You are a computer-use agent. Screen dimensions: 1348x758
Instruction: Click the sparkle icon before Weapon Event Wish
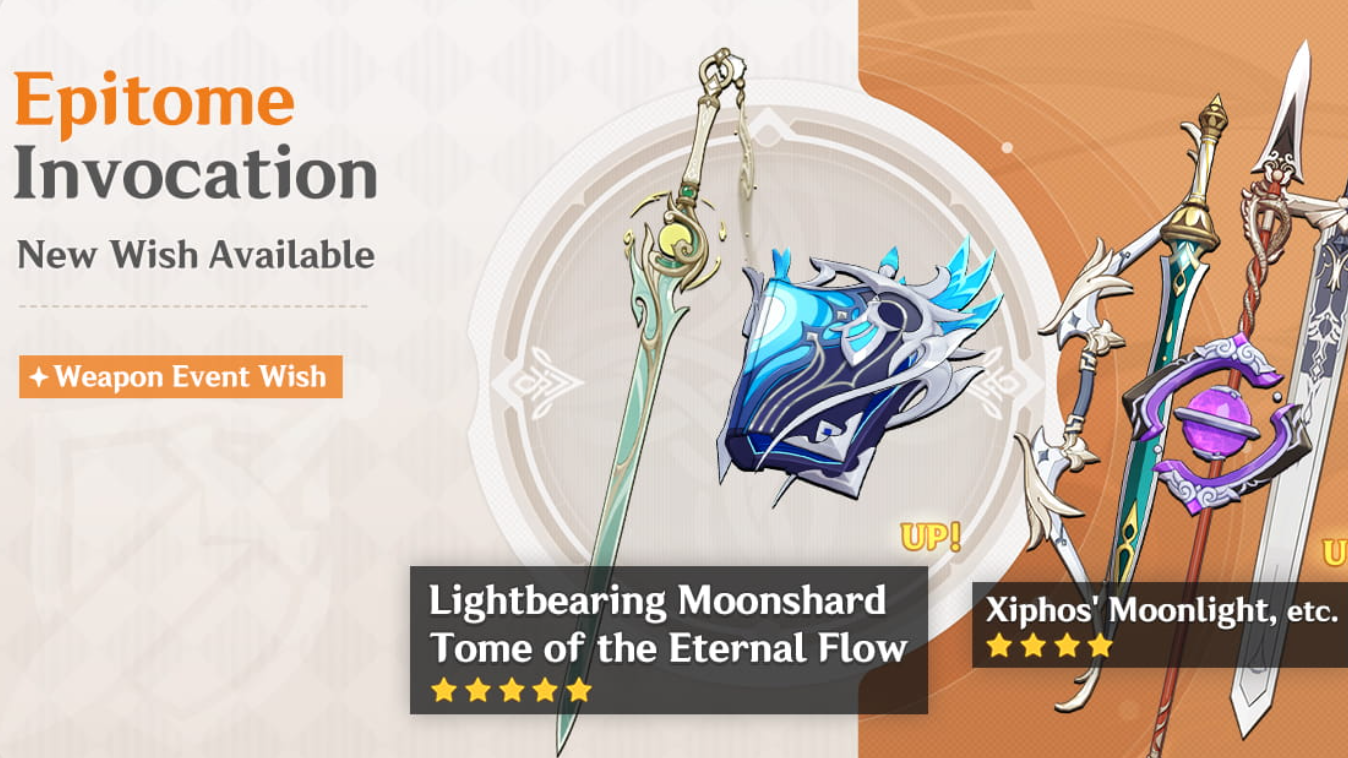coord(38,378)
